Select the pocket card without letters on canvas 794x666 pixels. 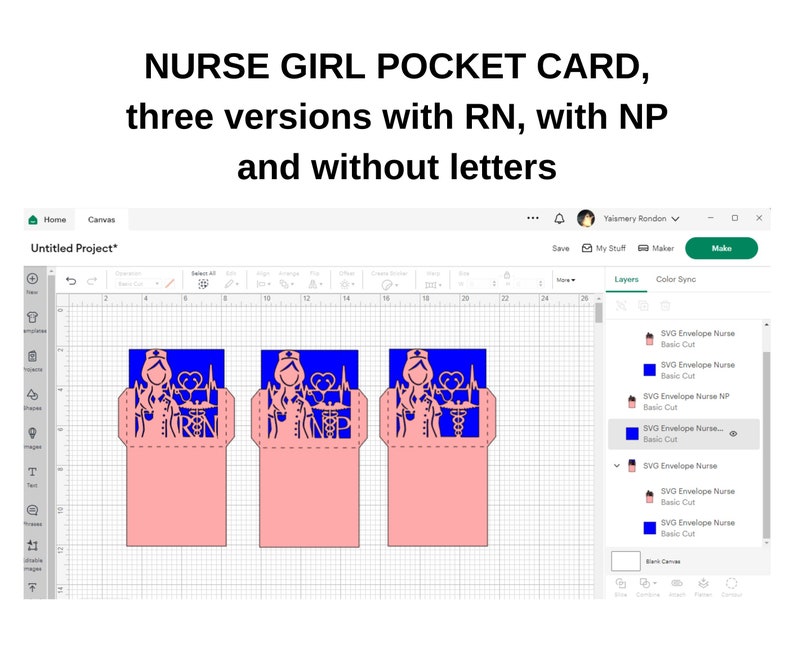(x=438, y=447)
